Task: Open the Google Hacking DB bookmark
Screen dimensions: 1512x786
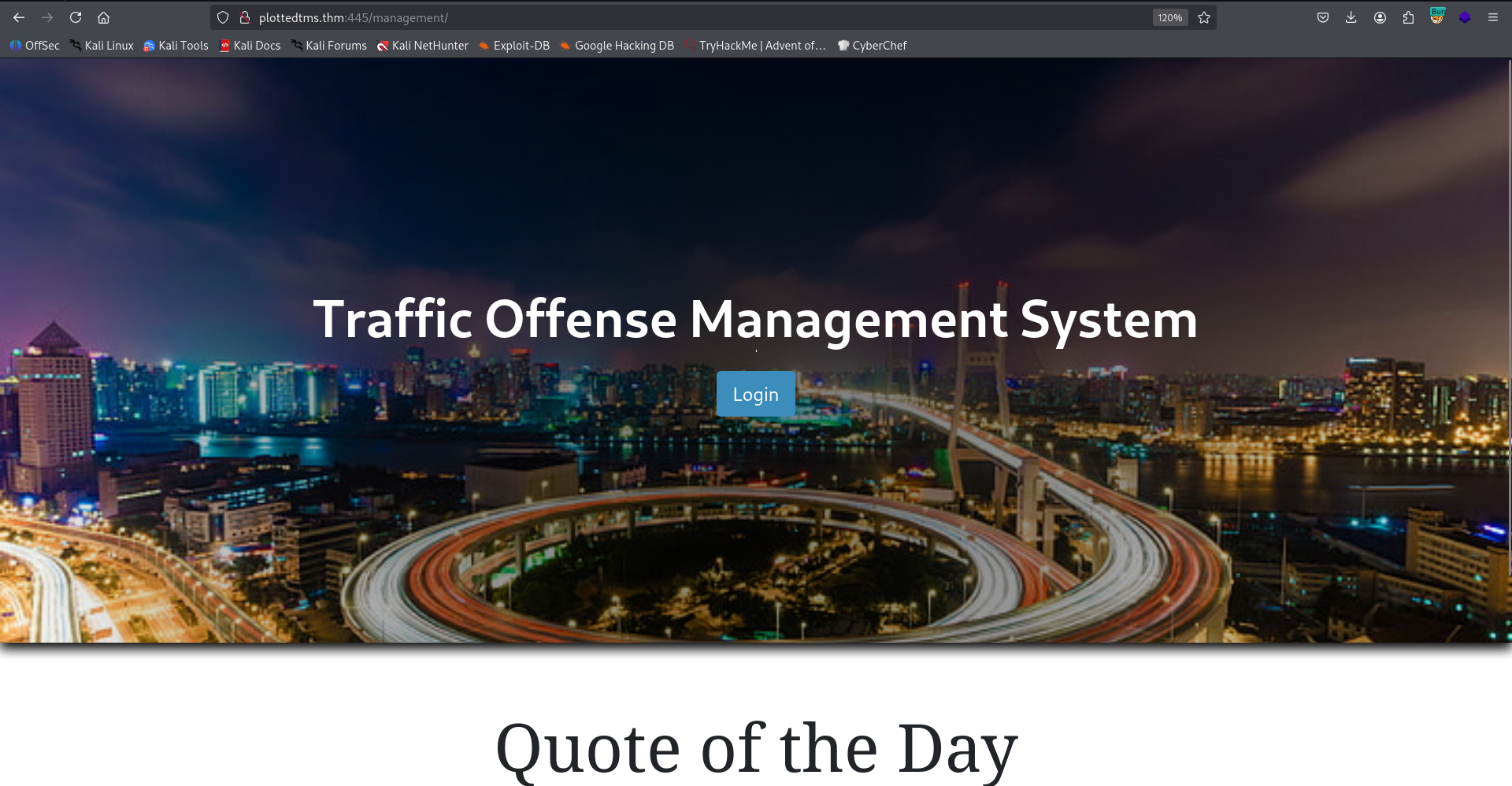Action: (x=616, y=46)
